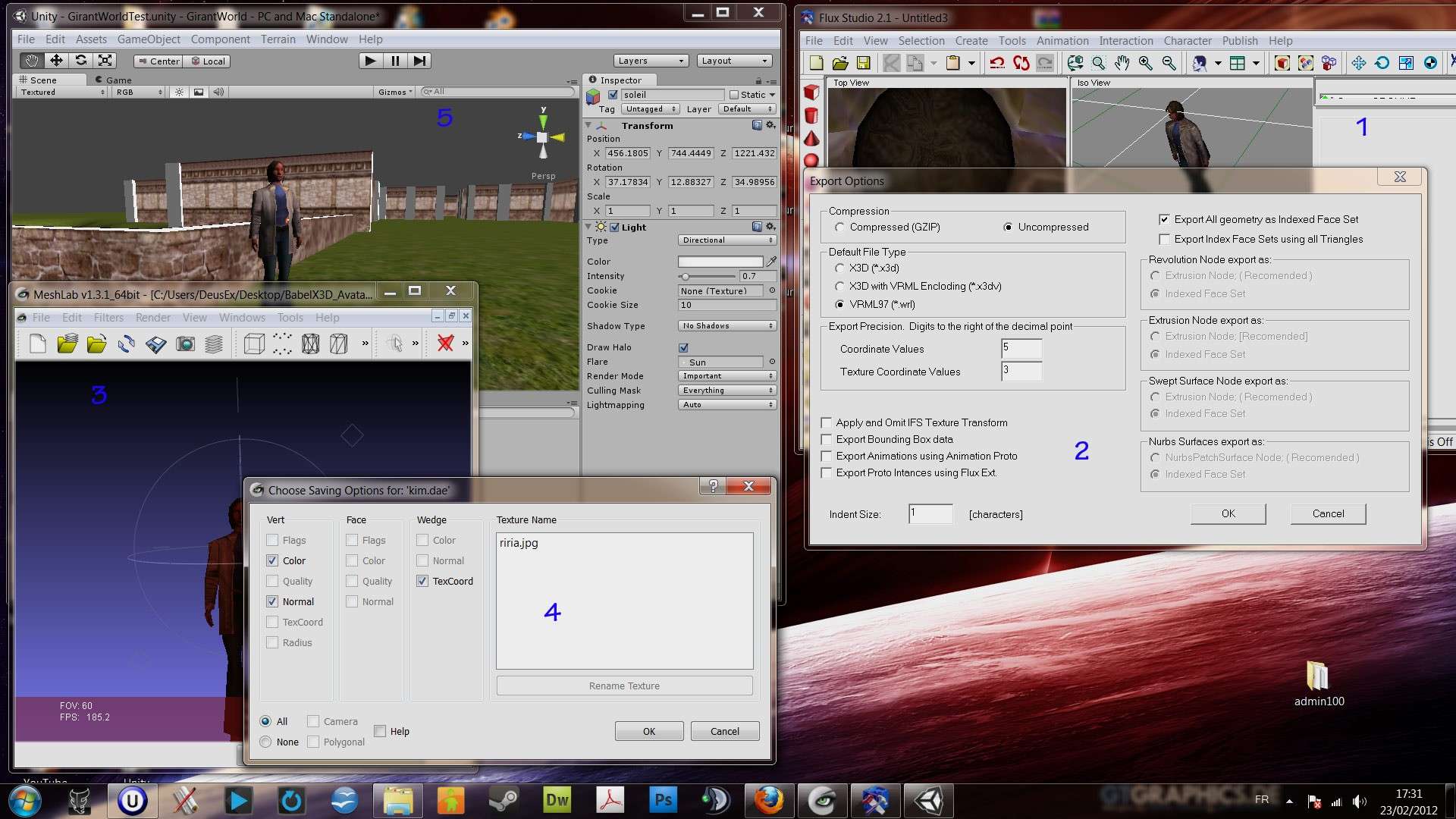
Task: Switch to the Game tab in Unity
Action: point(113,80)
